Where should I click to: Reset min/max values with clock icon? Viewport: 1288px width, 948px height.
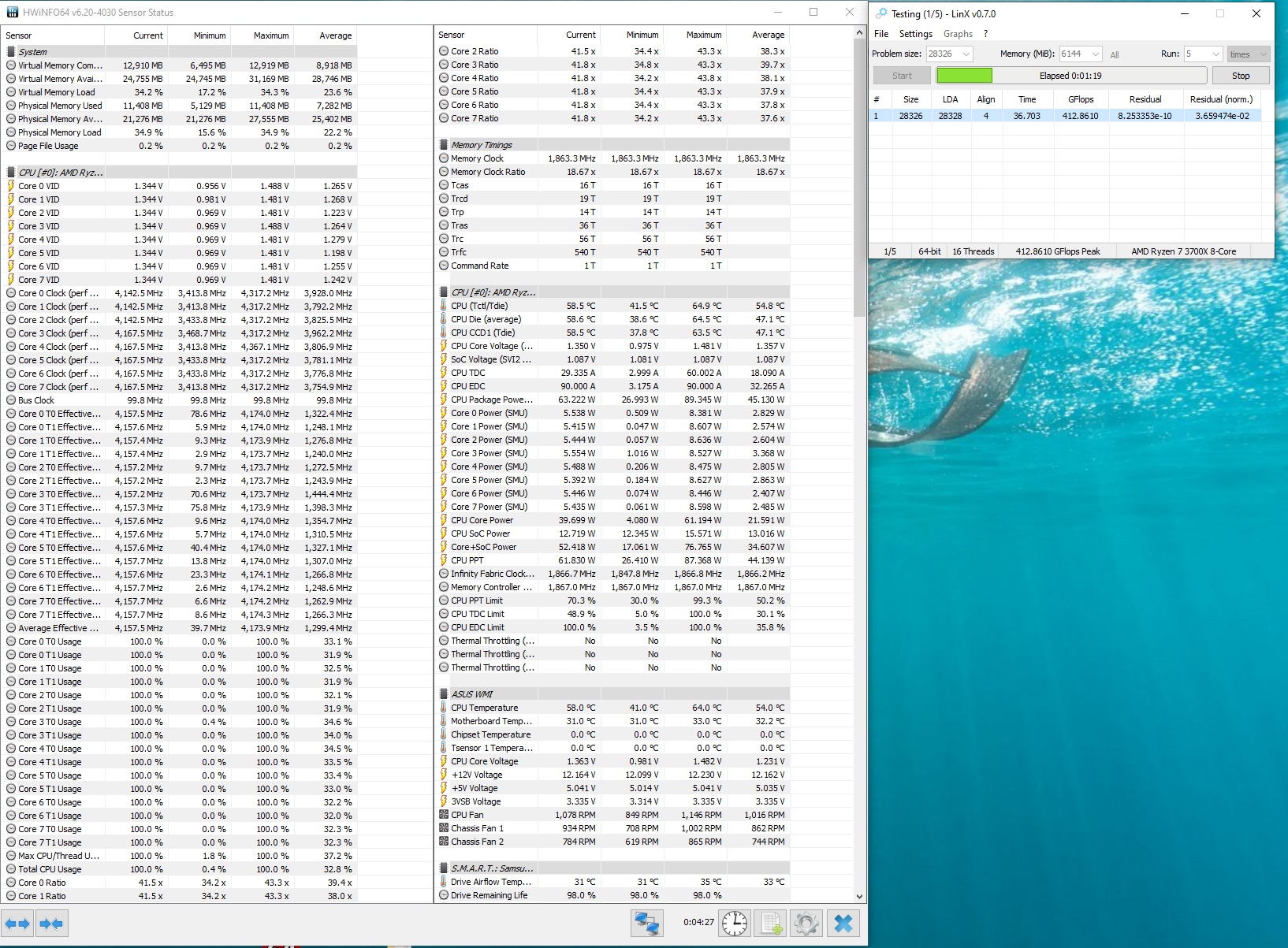(x=735, y=923)
